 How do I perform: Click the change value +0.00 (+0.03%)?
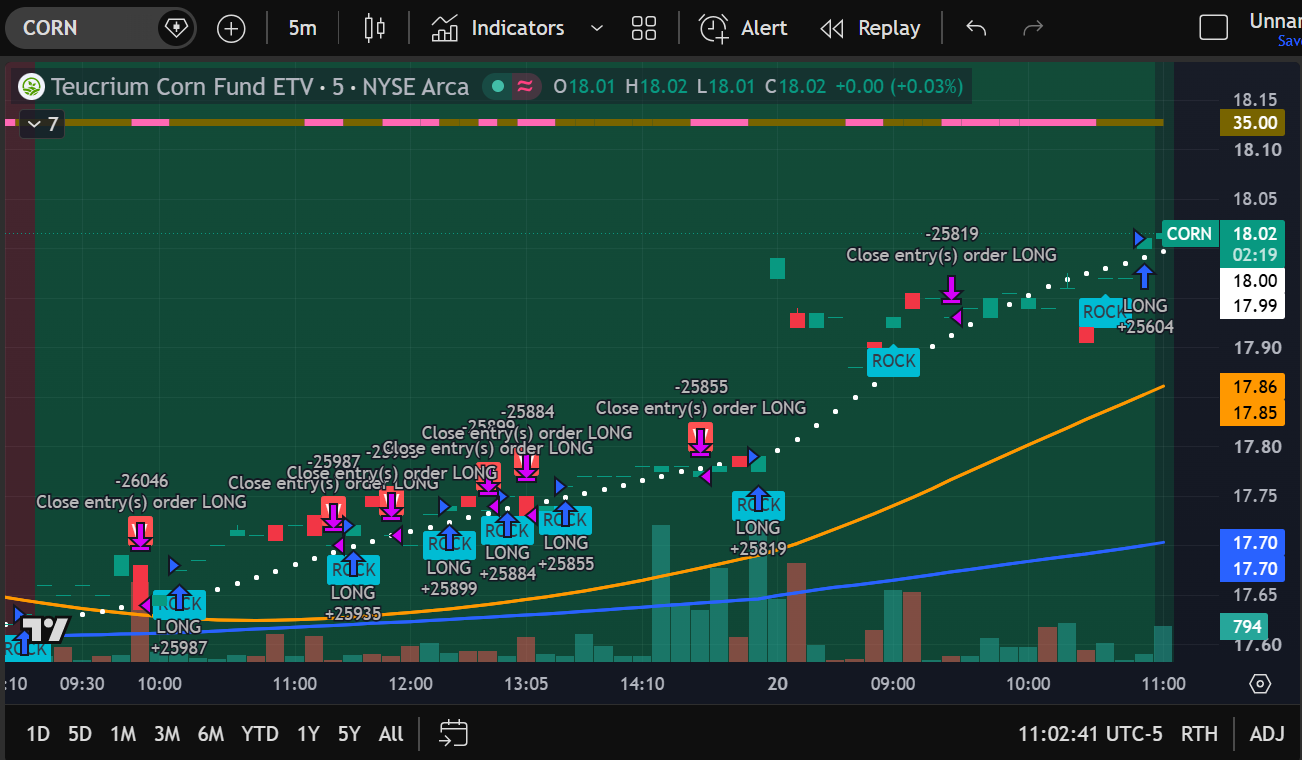click(899, 87)
